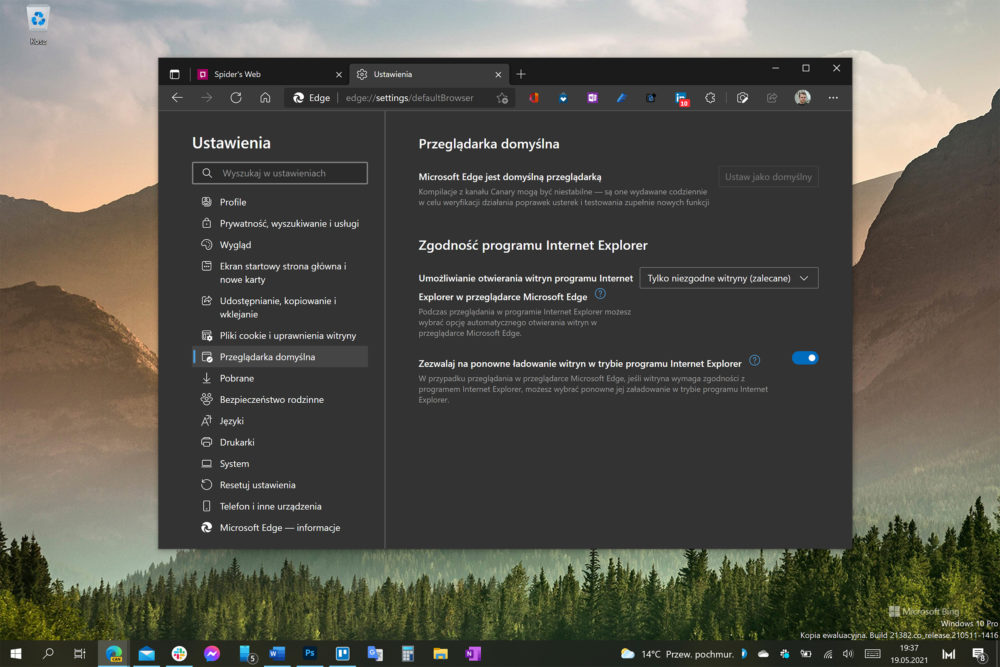The width and height of the screenshot is (1000, 667).
Task: Select 'Przeglądarka domyślna' in sidebar
Action: (x=280, y=357)
